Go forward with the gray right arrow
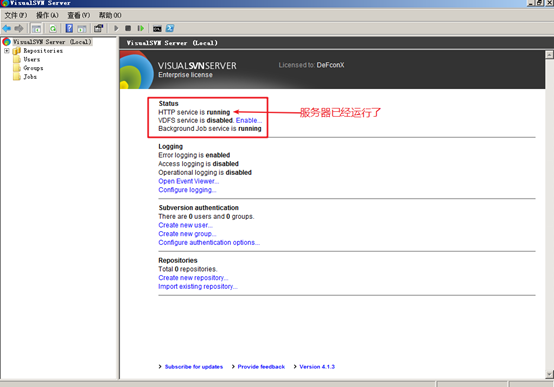The image size is (554, 387). click(x=19, y=28)
